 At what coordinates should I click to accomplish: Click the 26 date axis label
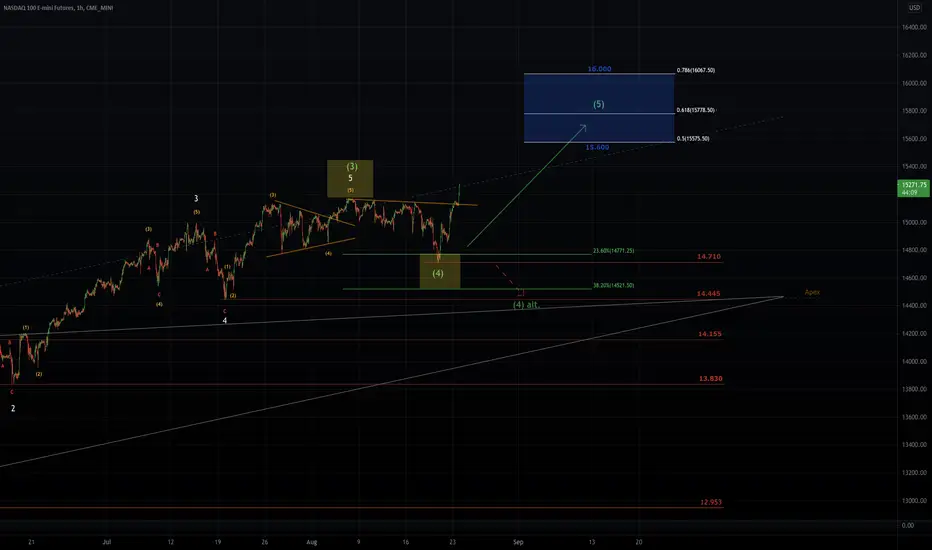[x=265, y=542]
